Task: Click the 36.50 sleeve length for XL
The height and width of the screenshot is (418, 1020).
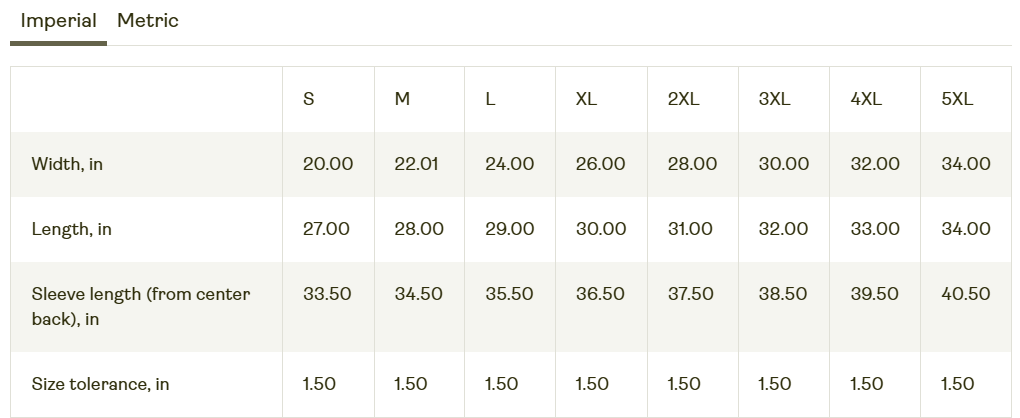Action: point(600,294)
